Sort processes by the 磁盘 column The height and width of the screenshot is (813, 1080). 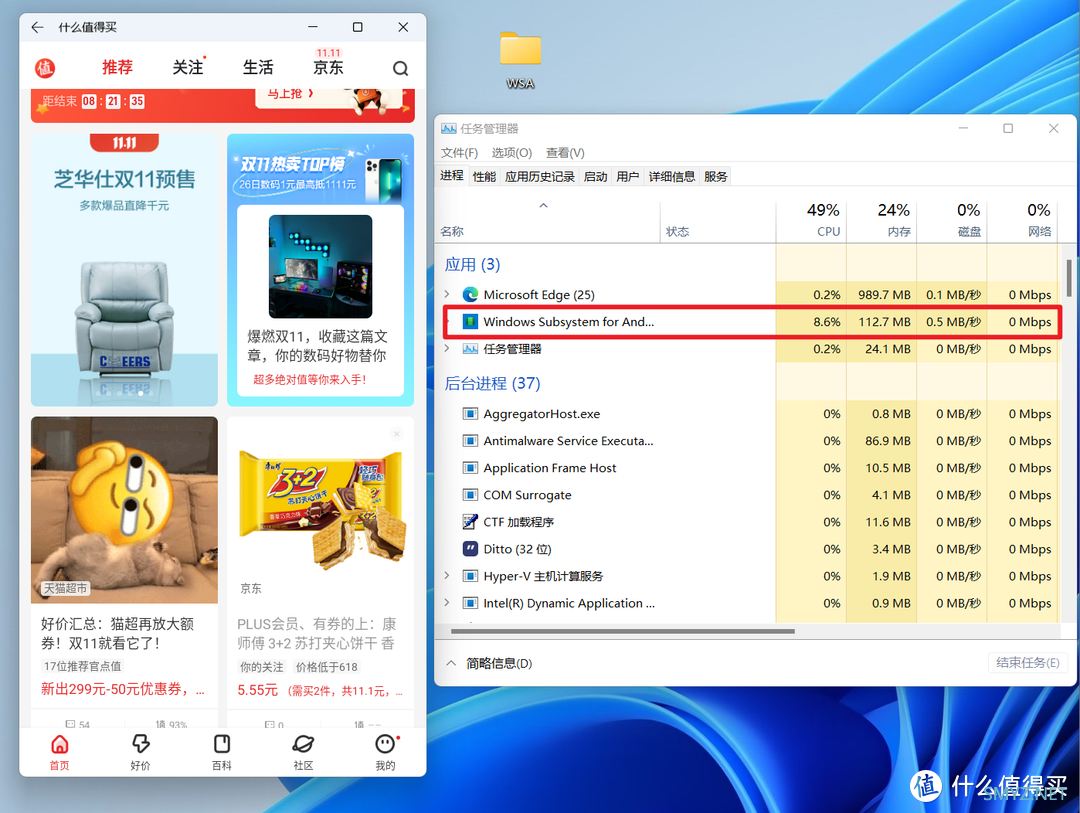[953, 220]
